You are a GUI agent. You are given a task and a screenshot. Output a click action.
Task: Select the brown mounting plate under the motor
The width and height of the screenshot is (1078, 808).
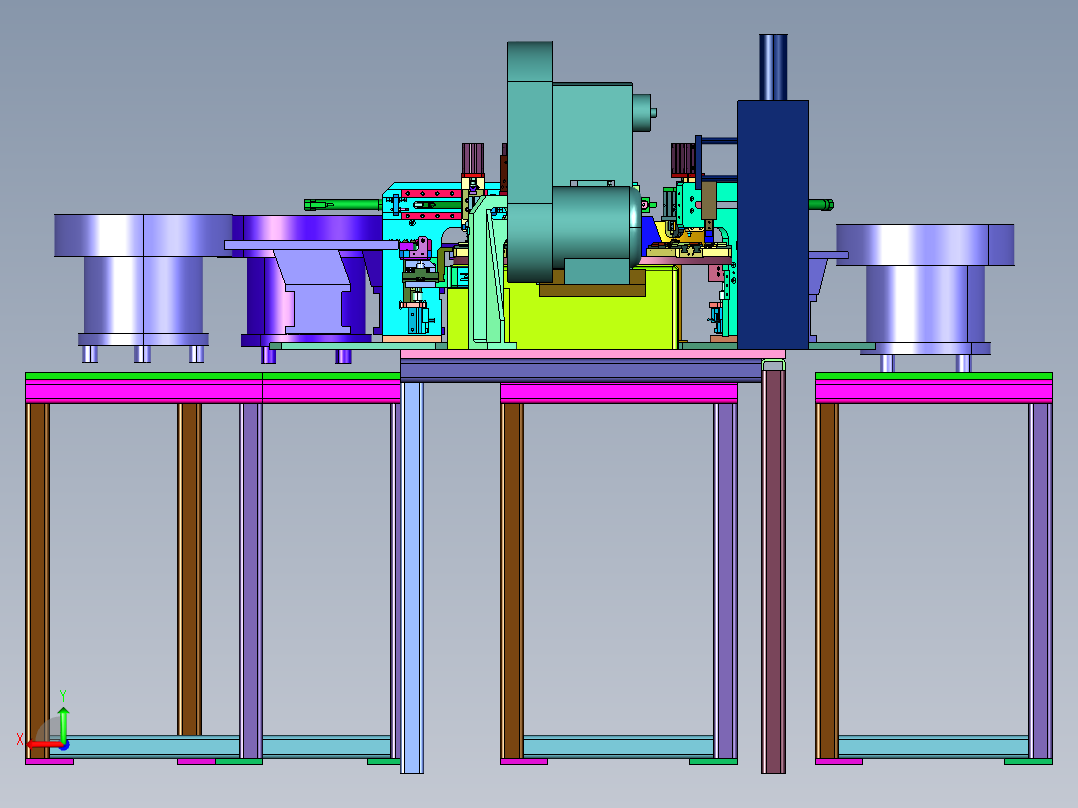pos(592,283)
